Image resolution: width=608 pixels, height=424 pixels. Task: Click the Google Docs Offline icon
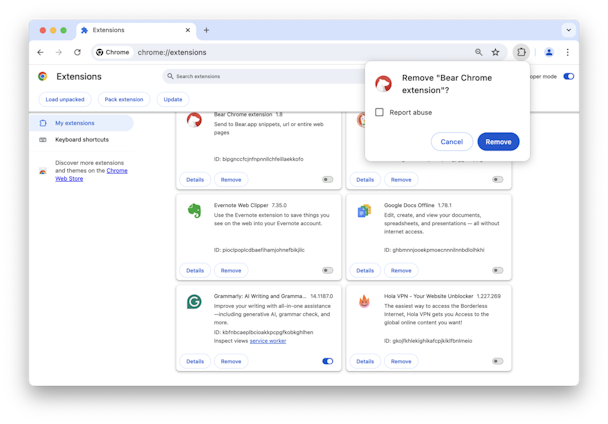(x=364, y=211)
